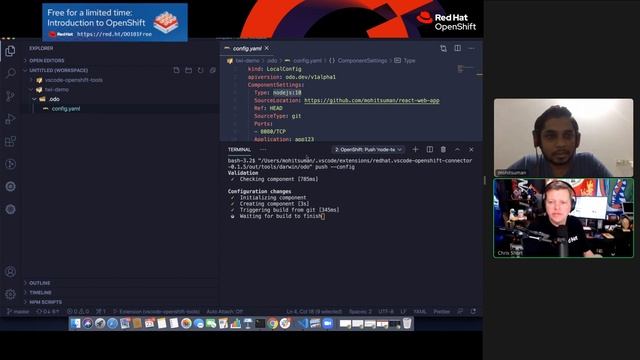Open the Explorer view in the activity bar
640x360 pixels.
(x=10, y=51)
